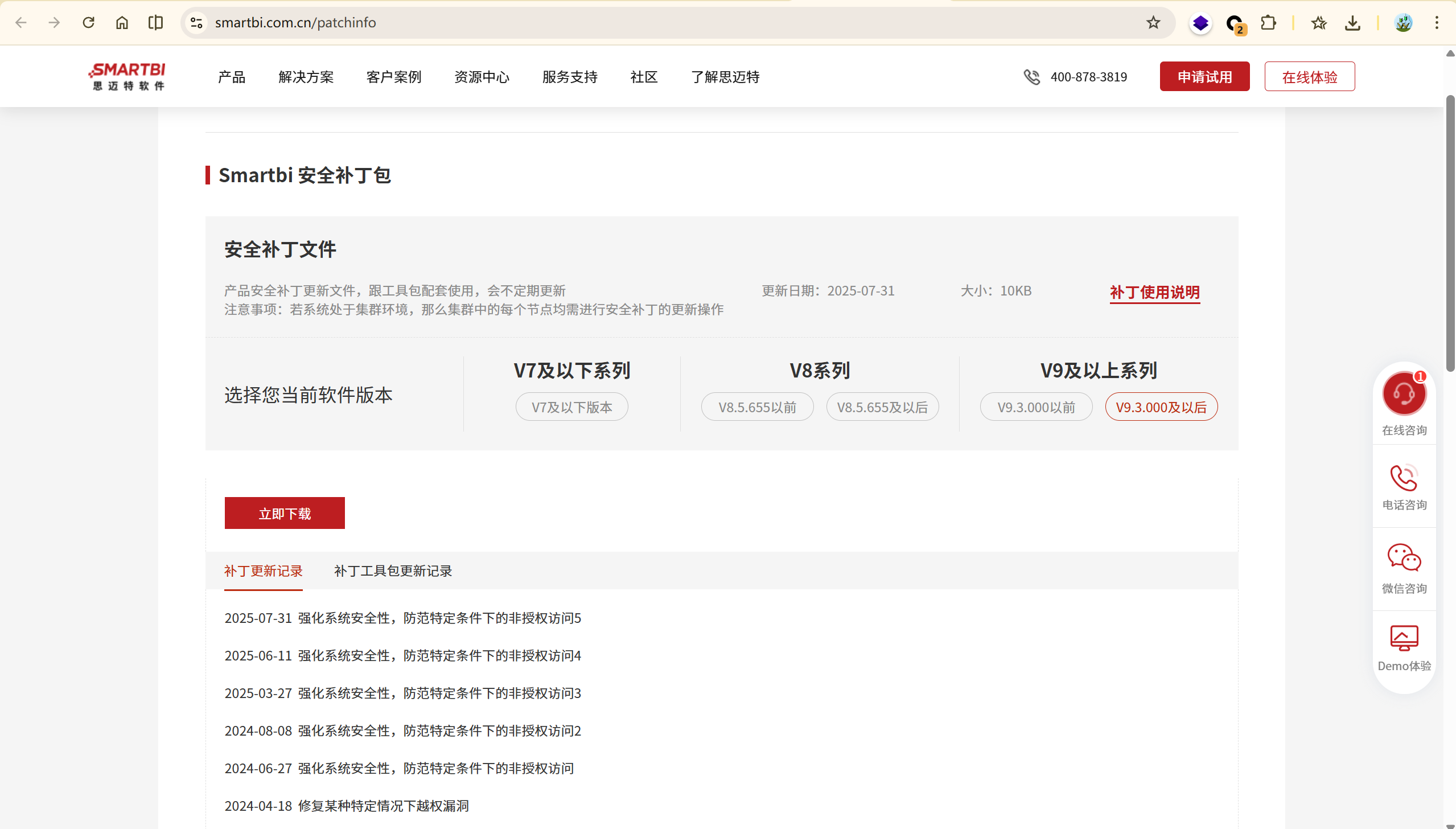Bookmark page with address bar star
The width and height of the screenshot is (1456, 829).
coord(1153,23)
